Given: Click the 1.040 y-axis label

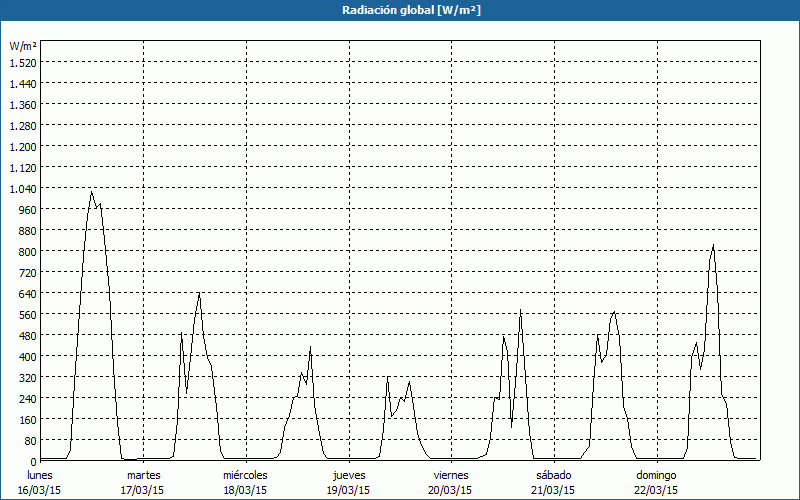Looking at the screenshot, I should tap(23, 188).
